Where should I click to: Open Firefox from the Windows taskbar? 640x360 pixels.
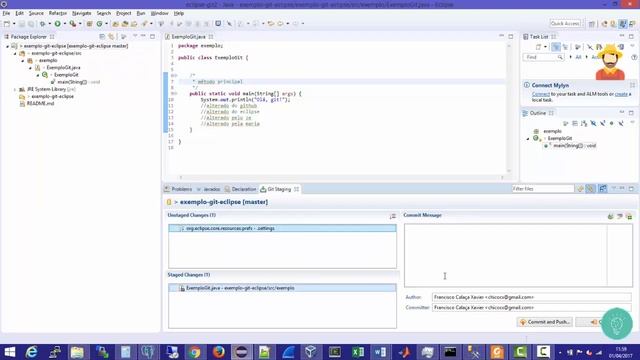(218, 352)
